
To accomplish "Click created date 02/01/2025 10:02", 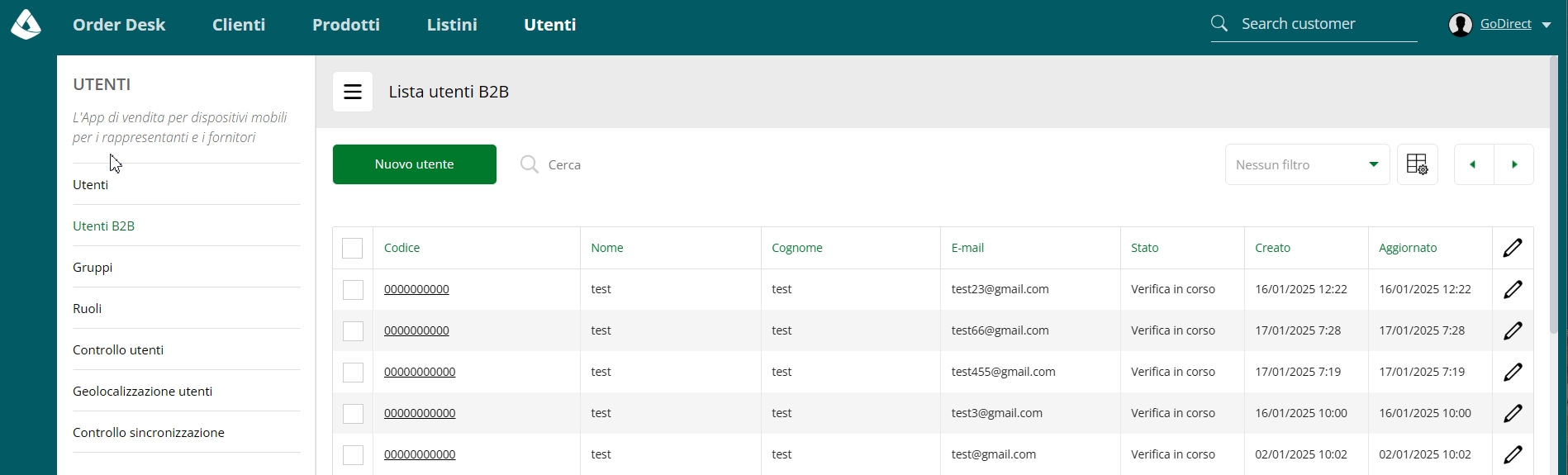I will click(x=1301, y=454).
